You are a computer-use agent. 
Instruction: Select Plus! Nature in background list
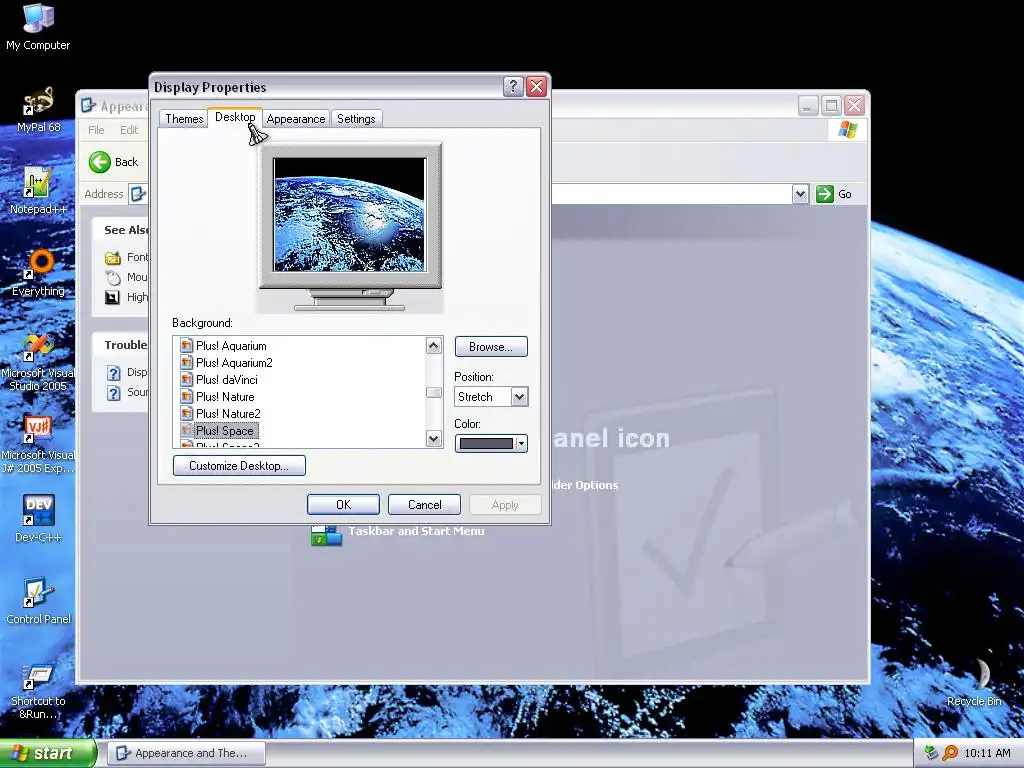pos(225,396)
